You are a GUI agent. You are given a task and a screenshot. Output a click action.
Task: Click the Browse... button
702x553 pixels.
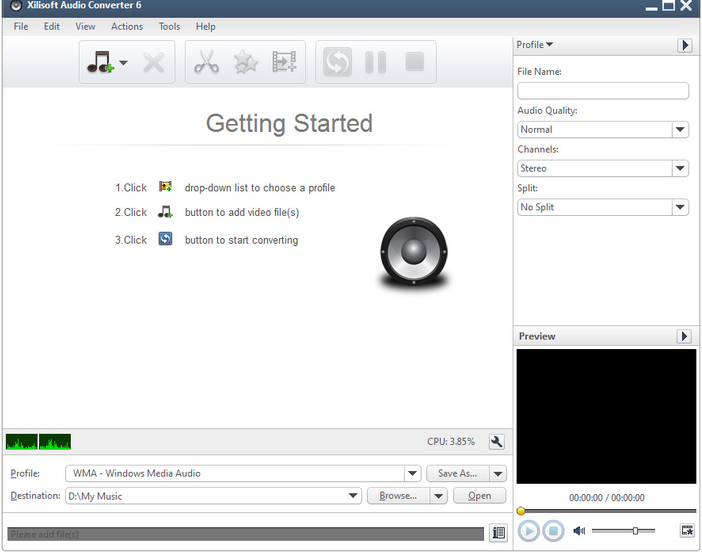click(x=398, y=496)
